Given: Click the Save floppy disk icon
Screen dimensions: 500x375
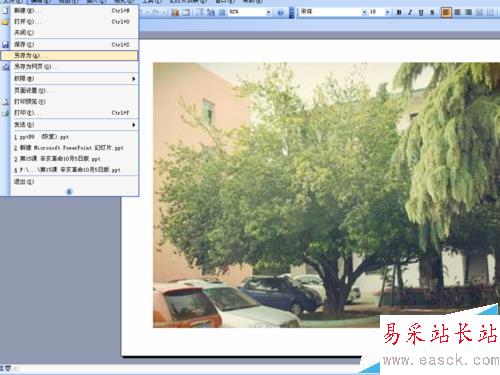Looking at the screenshot, I should tap(5, 44).
